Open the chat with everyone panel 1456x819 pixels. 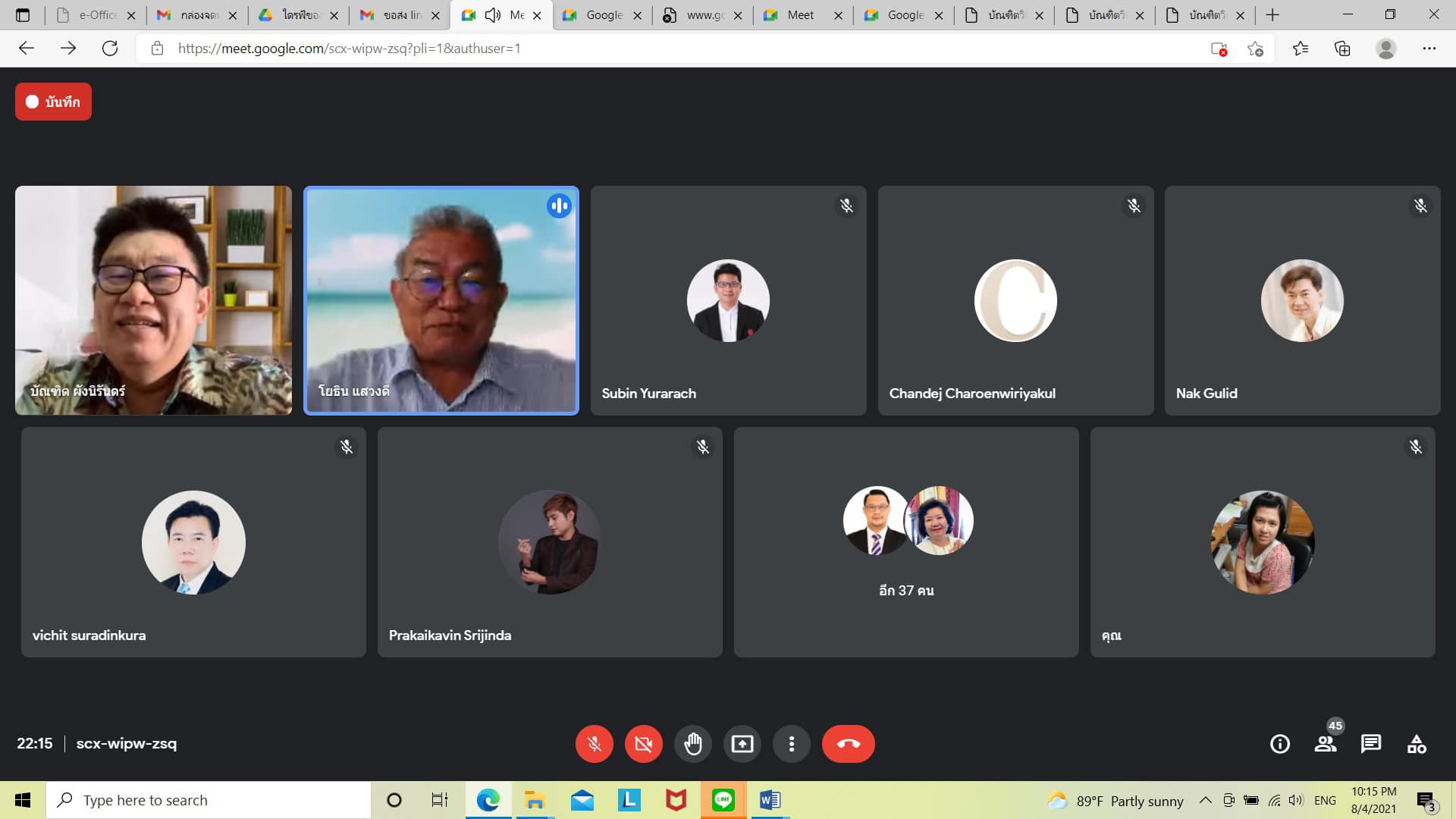point(1370,744)
